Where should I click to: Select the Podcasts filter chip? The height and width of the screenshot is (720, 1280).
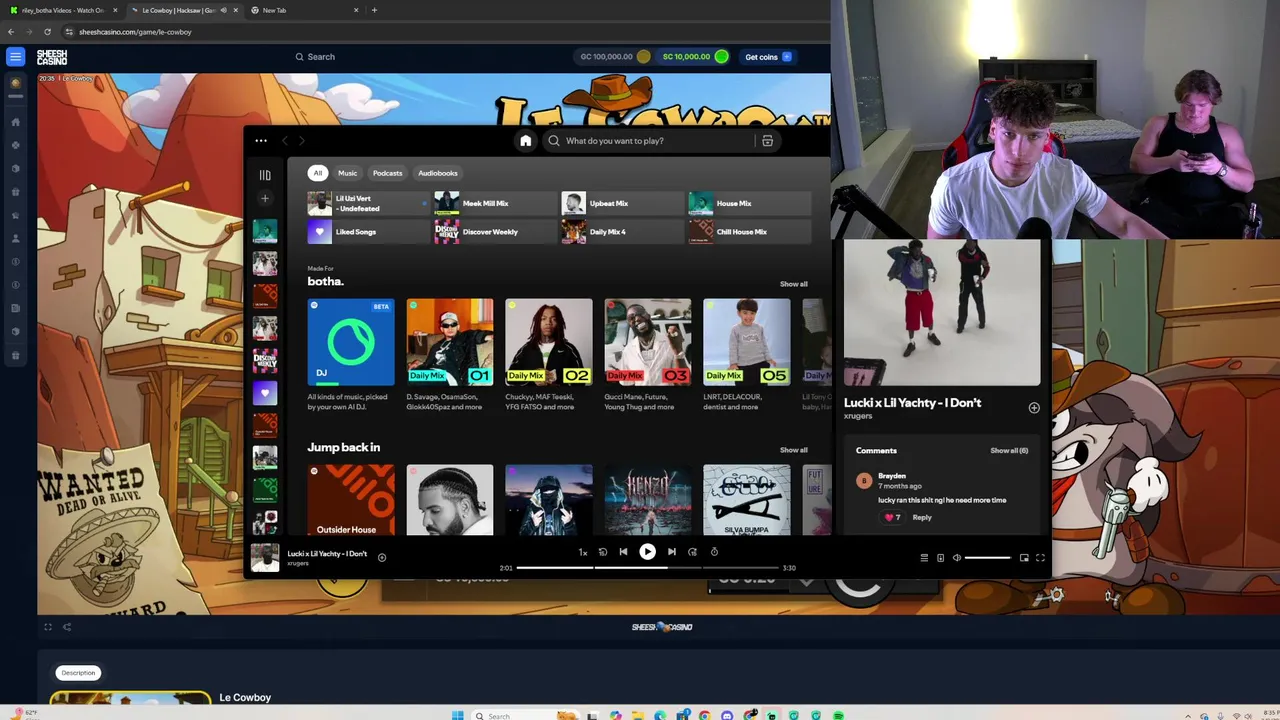point(387,173)
